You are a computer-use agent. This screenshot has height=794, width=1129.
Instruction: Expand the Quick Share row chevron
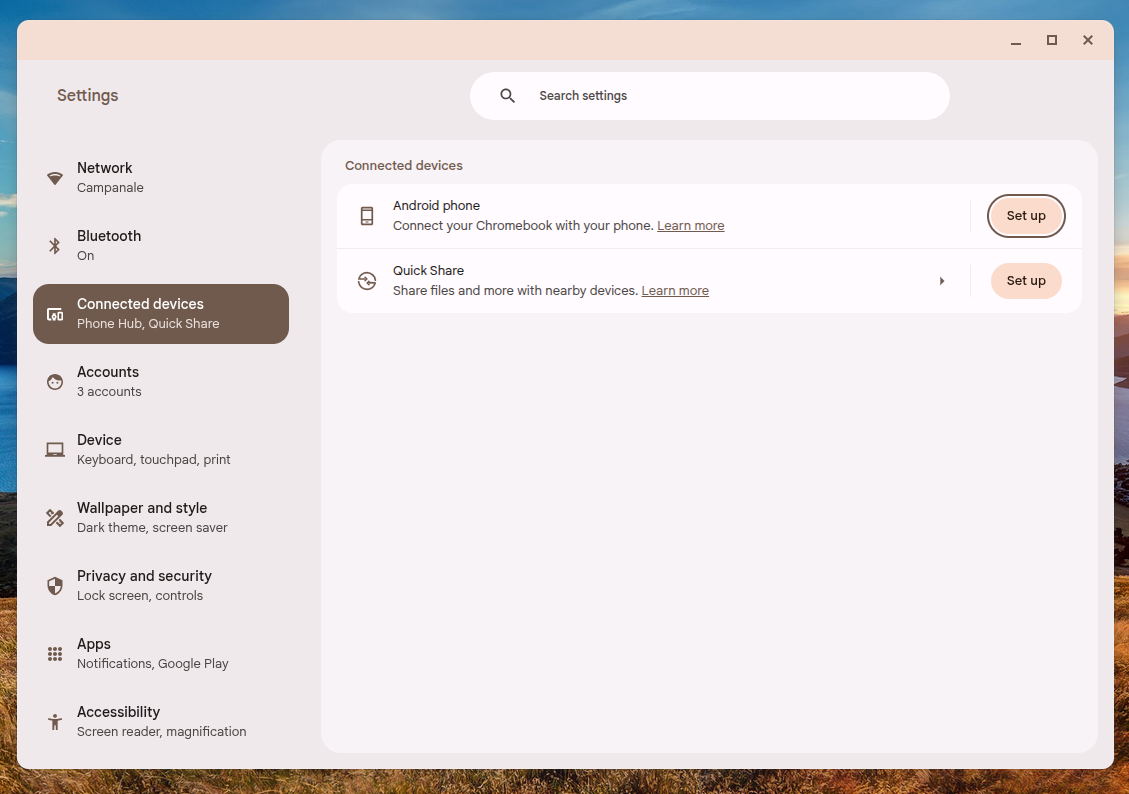pyautogui.click(x=941, y=281)
